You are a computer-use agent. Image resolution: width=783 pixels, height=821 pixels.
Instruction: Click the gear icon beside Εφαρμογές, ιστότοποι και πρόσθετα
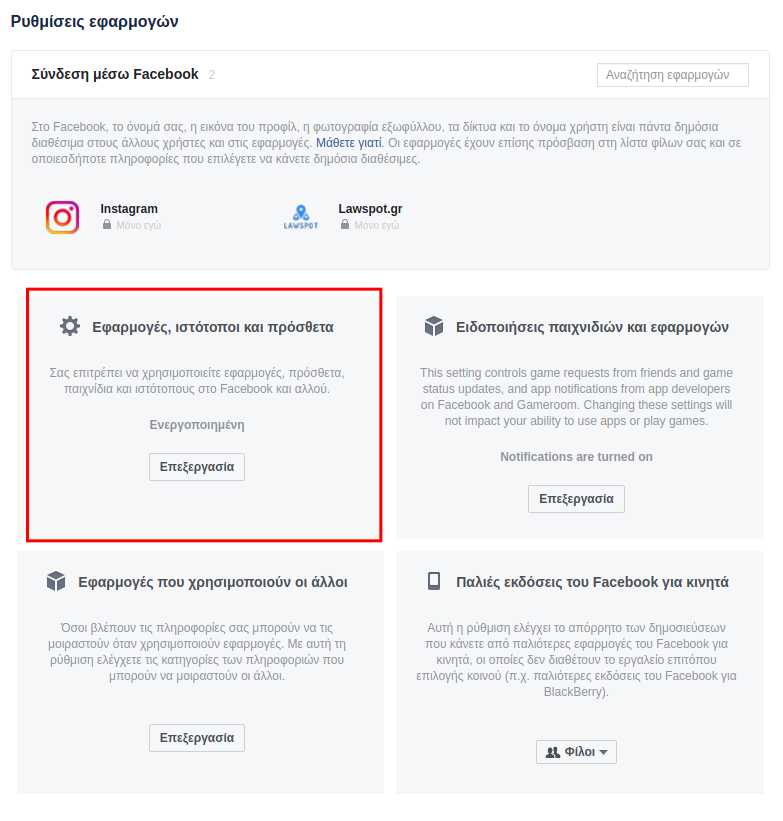[x=70, y=326]
